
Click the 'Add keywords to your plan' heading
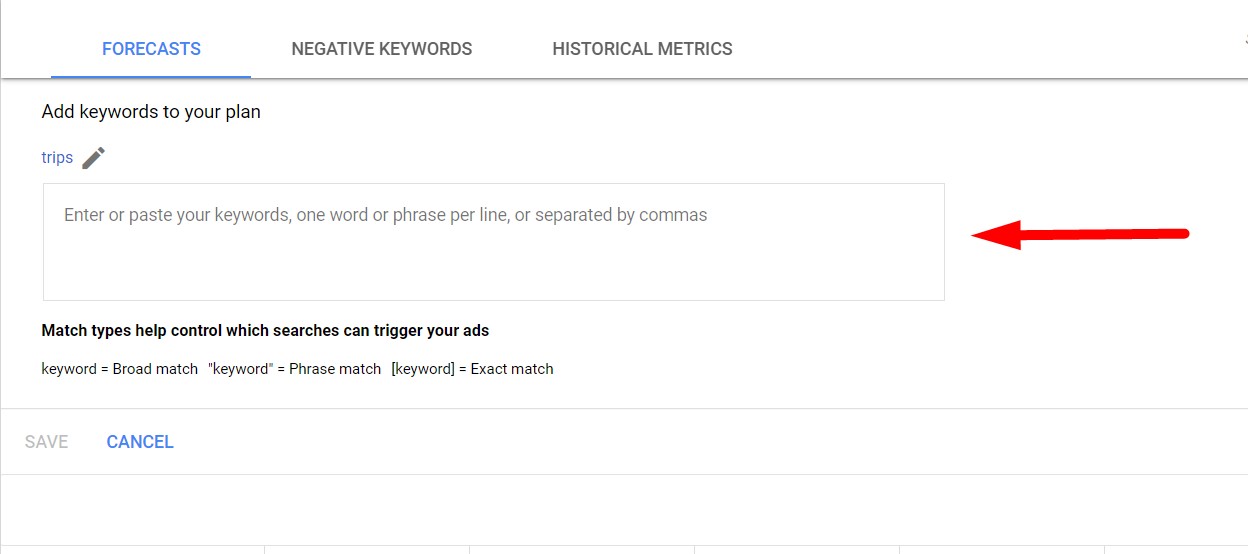point(151,112)
